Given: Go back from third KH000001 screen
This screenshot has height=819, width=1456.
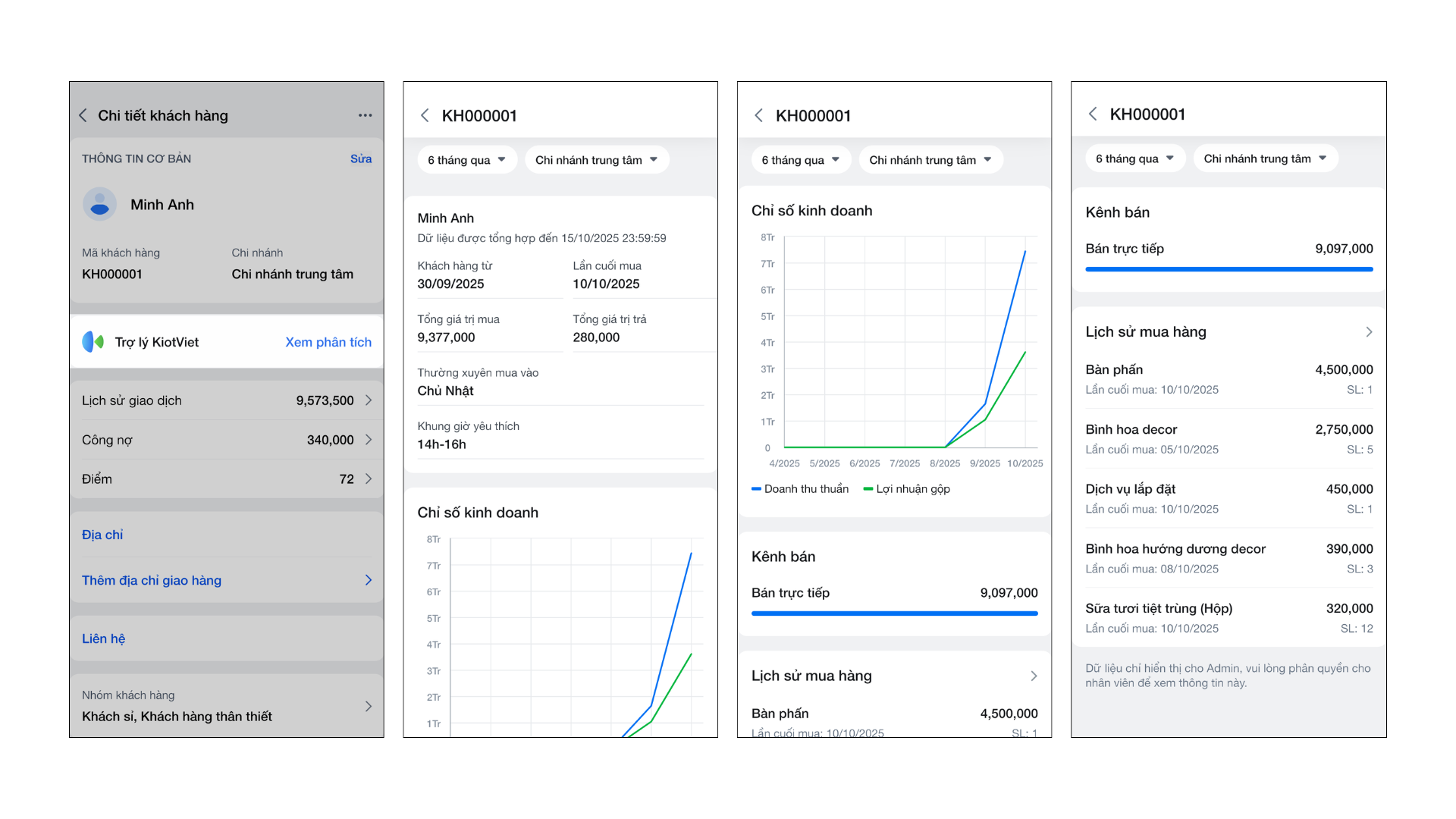Looking at the screenshot, I should [758, 115].
